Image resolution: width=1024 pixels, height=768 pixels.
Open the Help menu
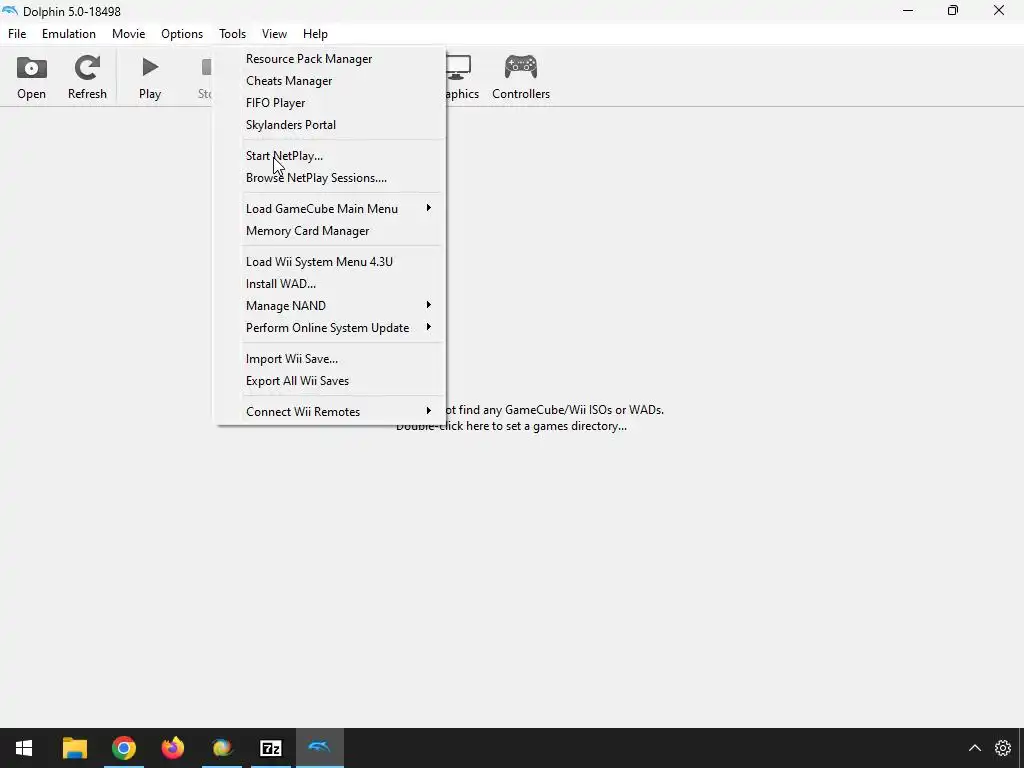(315, 34)
